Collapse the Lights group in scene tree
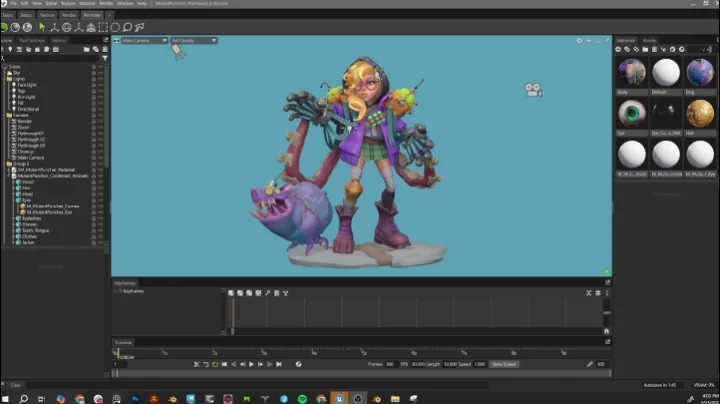Viewport: 720px width, 404px height. tap(6, 78)
